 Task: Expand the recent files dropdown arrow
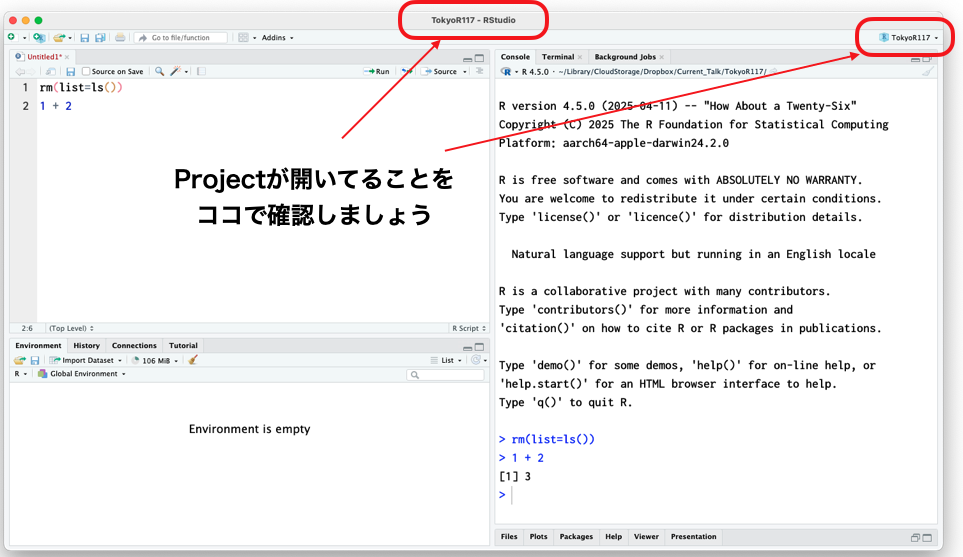pos(70,38)
